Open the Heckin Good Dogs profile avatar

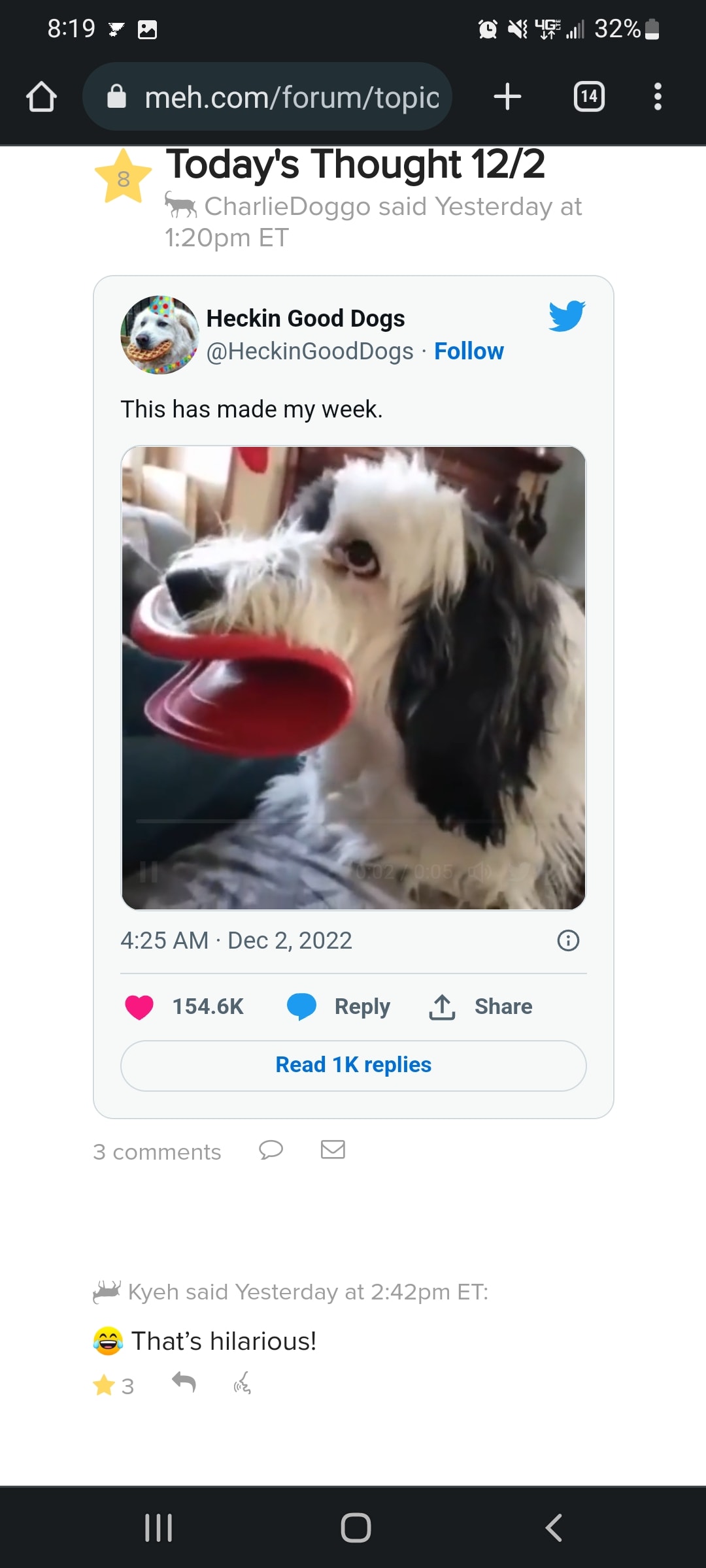[x=160, y=335]
